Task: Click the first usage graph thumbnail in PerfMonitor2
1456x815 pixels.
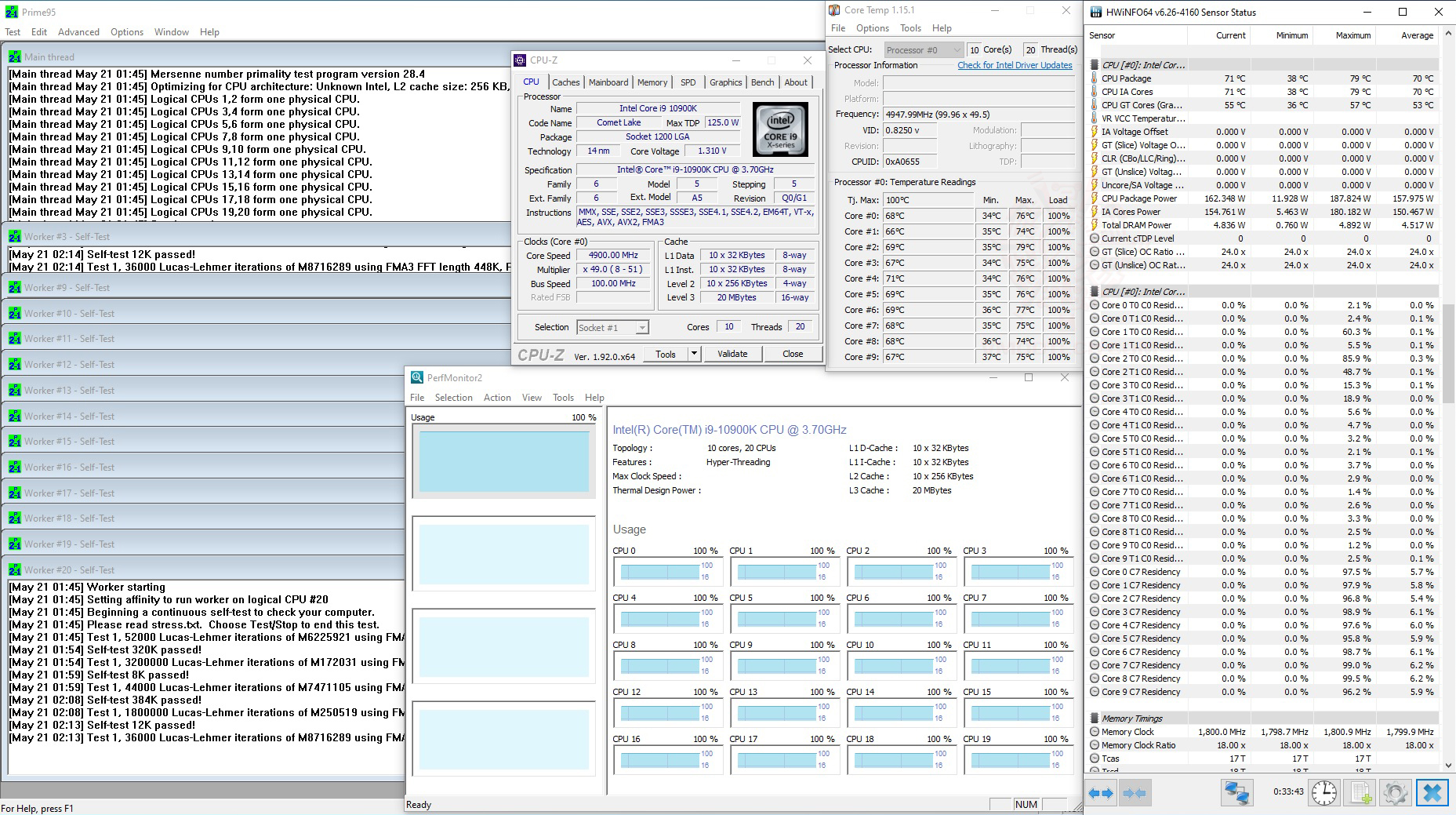Action: click(x=503, y=462)
